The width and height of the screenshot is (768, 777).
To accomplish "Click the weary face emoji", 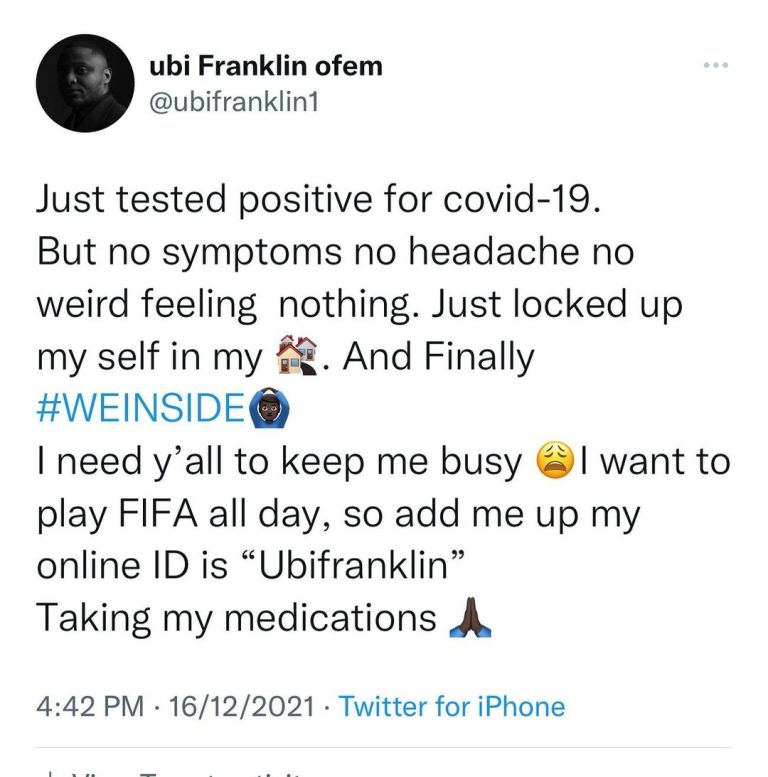I will [552, 461].
